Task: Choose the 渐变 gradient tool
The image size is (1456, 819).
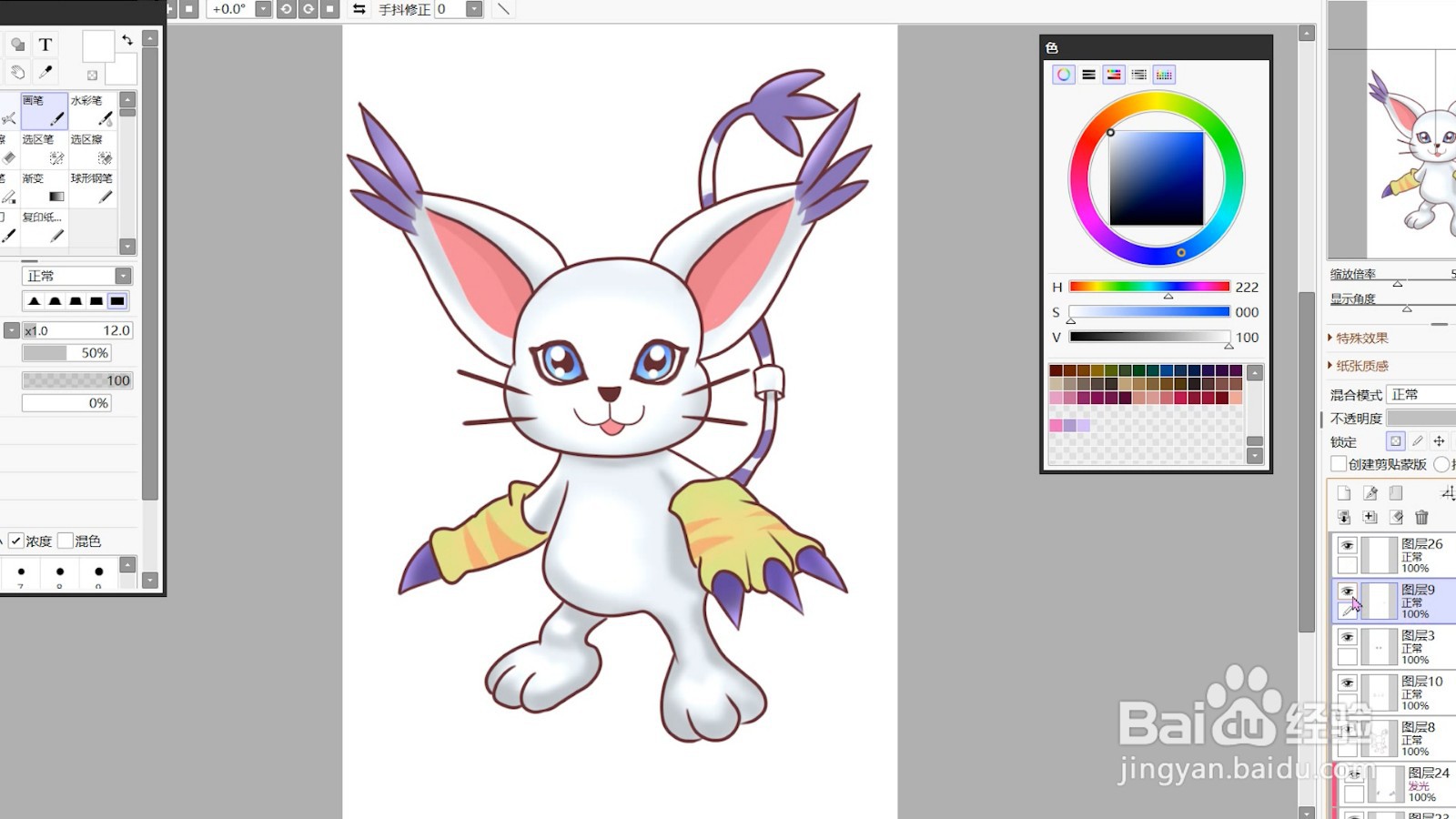Action: [x=45, y=188]
